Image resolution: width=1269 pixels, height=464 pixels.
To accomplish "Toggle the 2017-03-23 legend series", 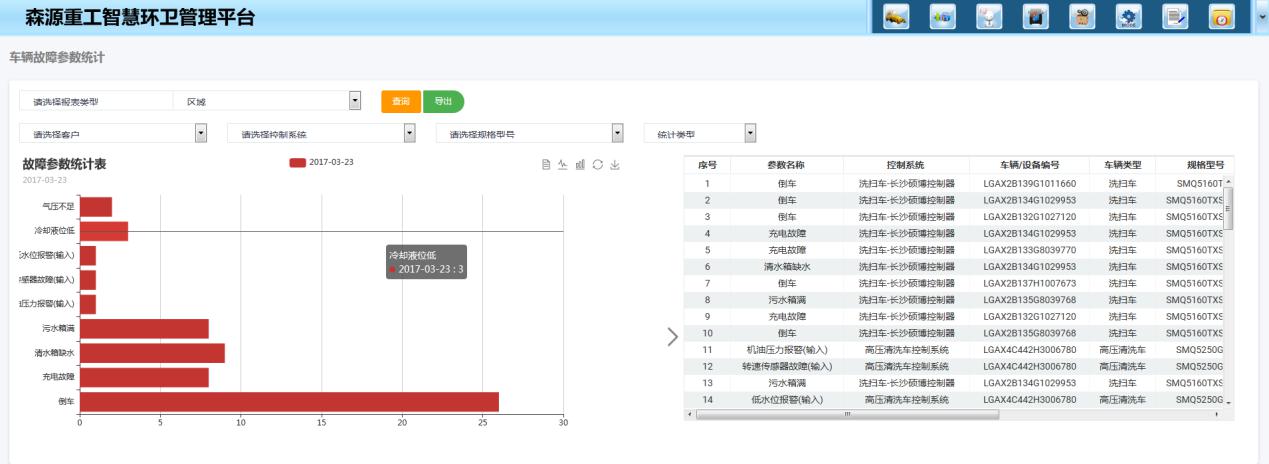I will click(321, 162).
